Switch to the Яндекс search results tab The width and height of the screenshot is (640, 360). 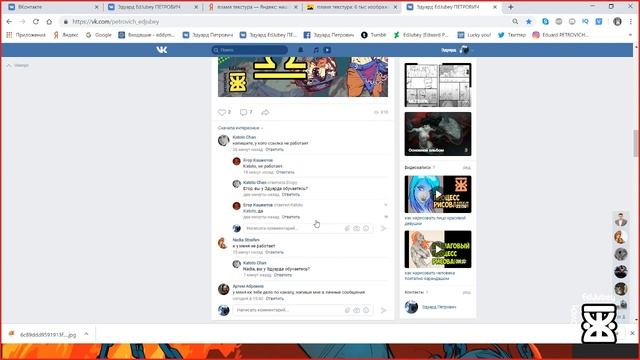[253, 7]
